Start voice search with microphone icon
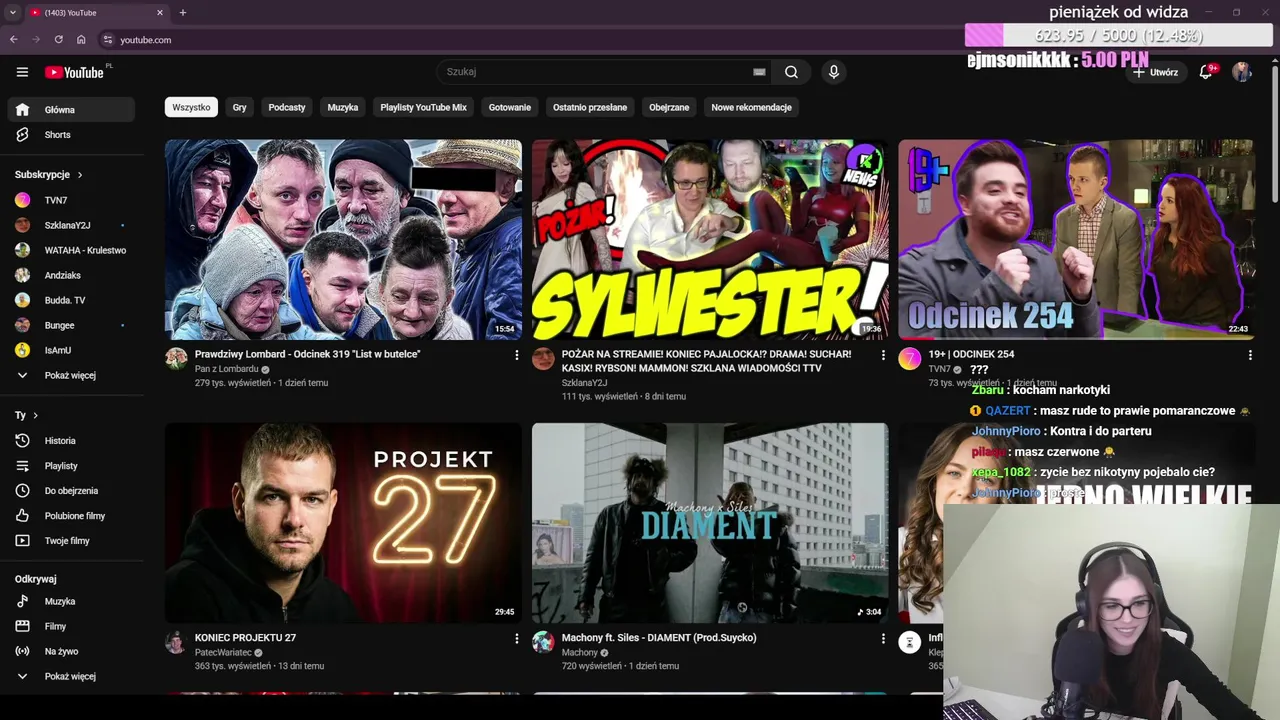 (x=834, y=72)
